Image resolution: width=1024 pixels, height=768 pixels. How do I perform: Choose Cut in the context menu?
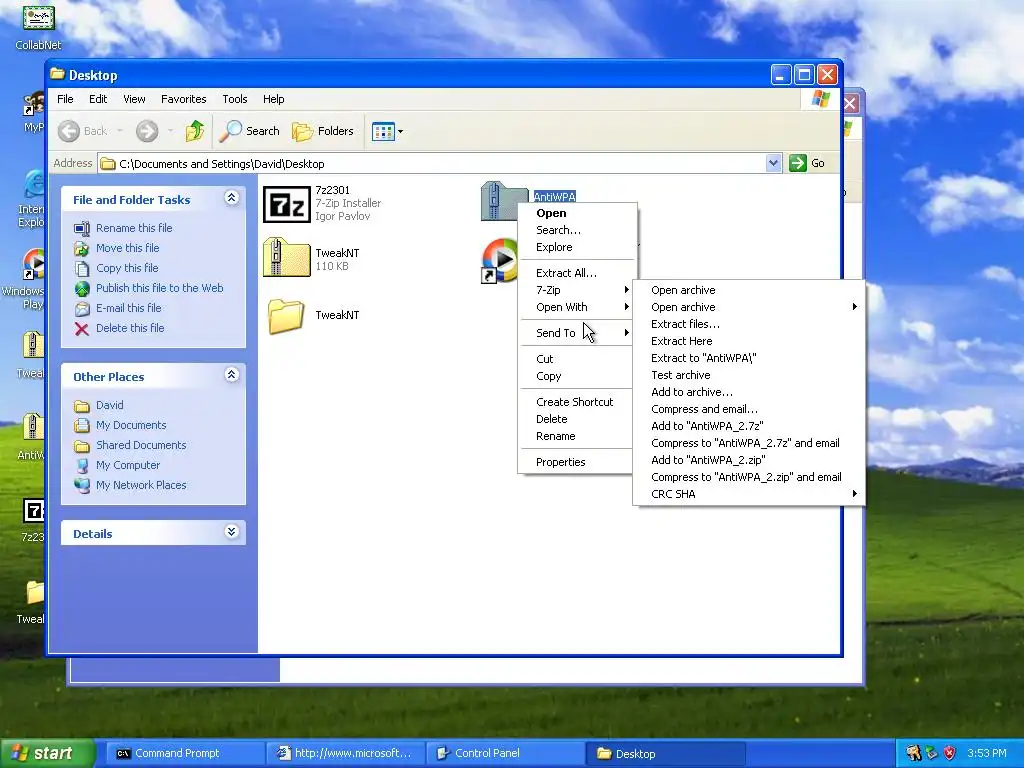tap(576, 359)
